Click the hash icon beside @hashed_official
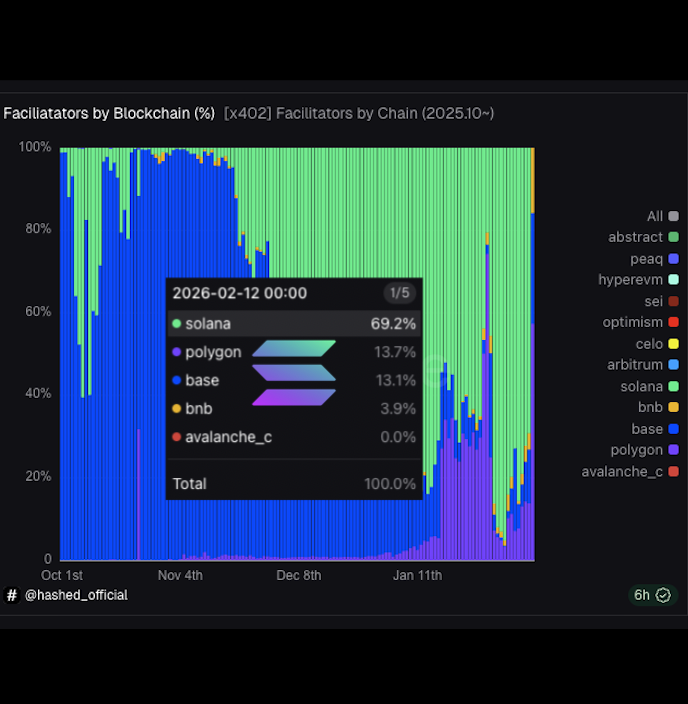Image resolution: width=688 pixels, height=704 pixels. point(12,595)
